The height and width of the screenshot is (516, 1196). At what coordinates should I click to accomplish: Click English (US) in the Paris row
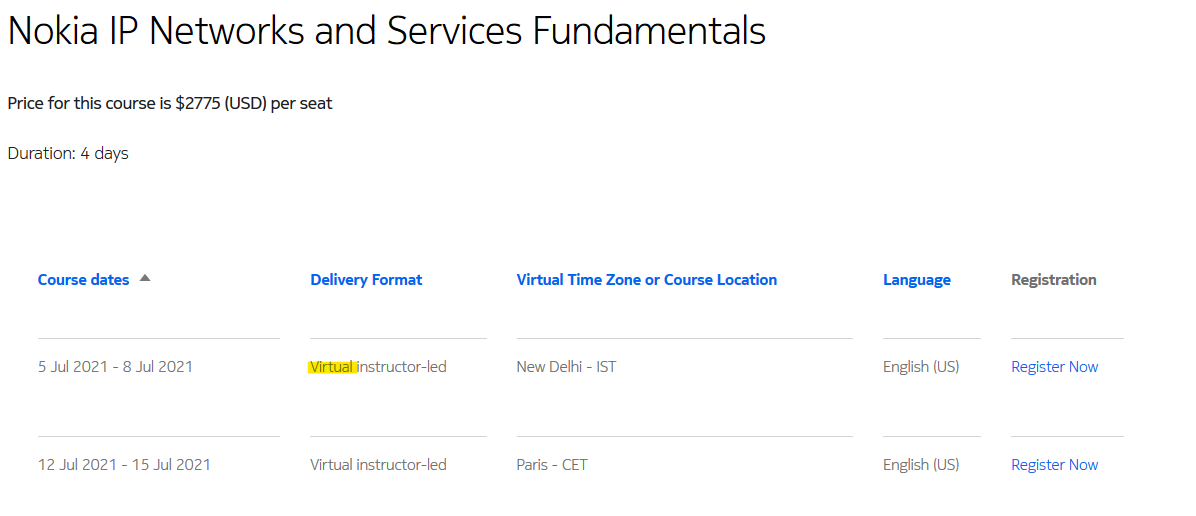pos(920,465)
